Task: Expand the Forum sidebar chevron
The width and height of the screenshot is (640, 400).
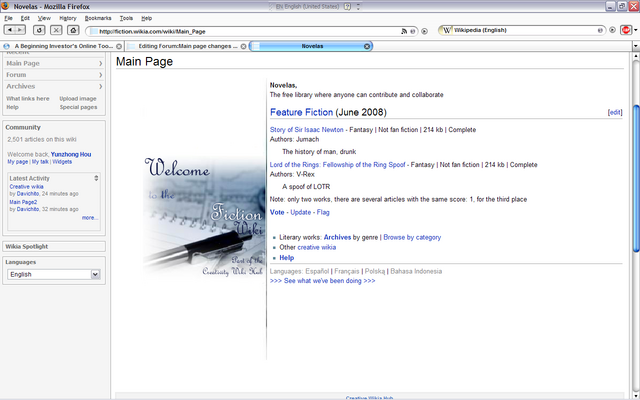Action: [x=100, y=75]
